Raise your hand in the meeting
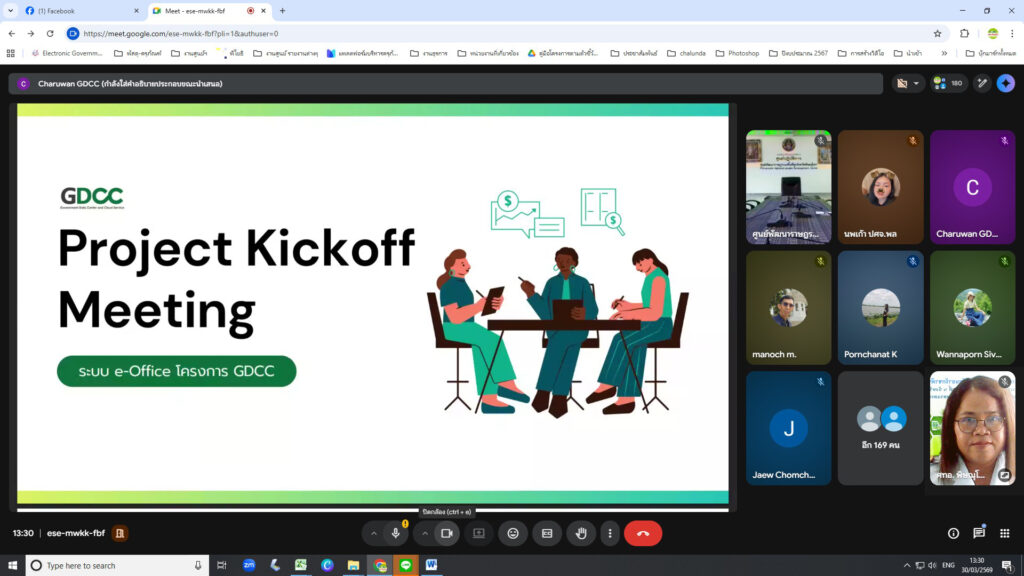The width and height of the screenshot is (1024, 576). 581,534
